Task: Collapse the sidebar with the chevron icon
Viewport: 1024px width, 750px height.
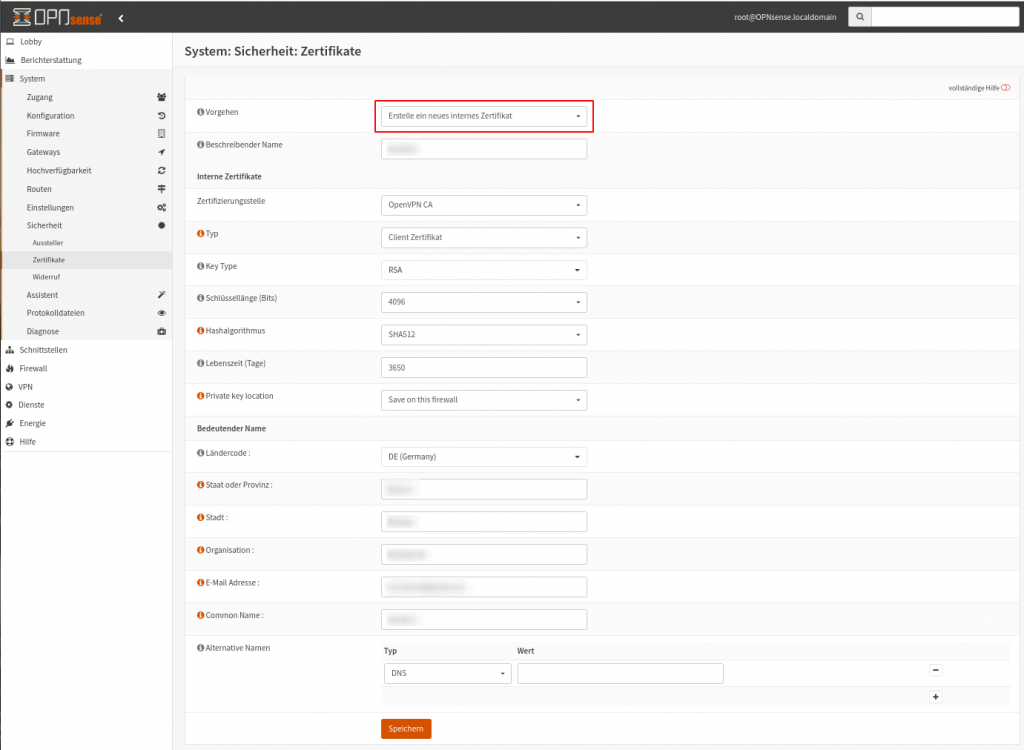Action: tap(120, 16)
